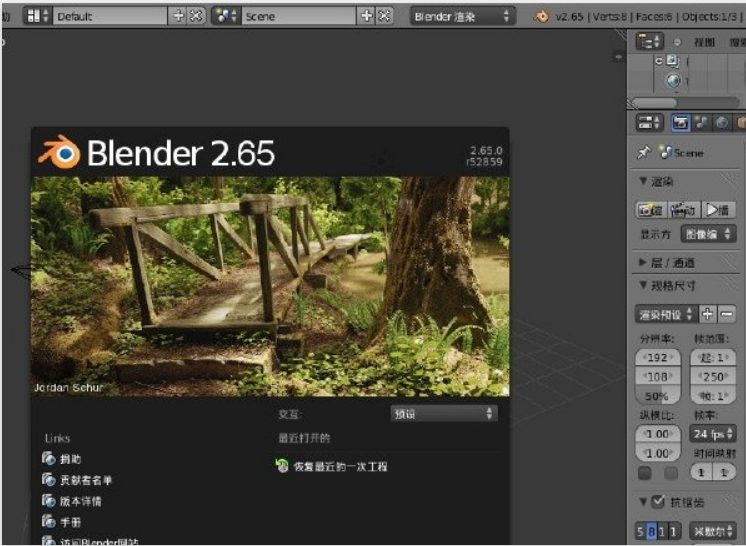Collapse the 抗锯齿 panel triangle
Screen dimensions: 746x546
[x=643, y=501]
